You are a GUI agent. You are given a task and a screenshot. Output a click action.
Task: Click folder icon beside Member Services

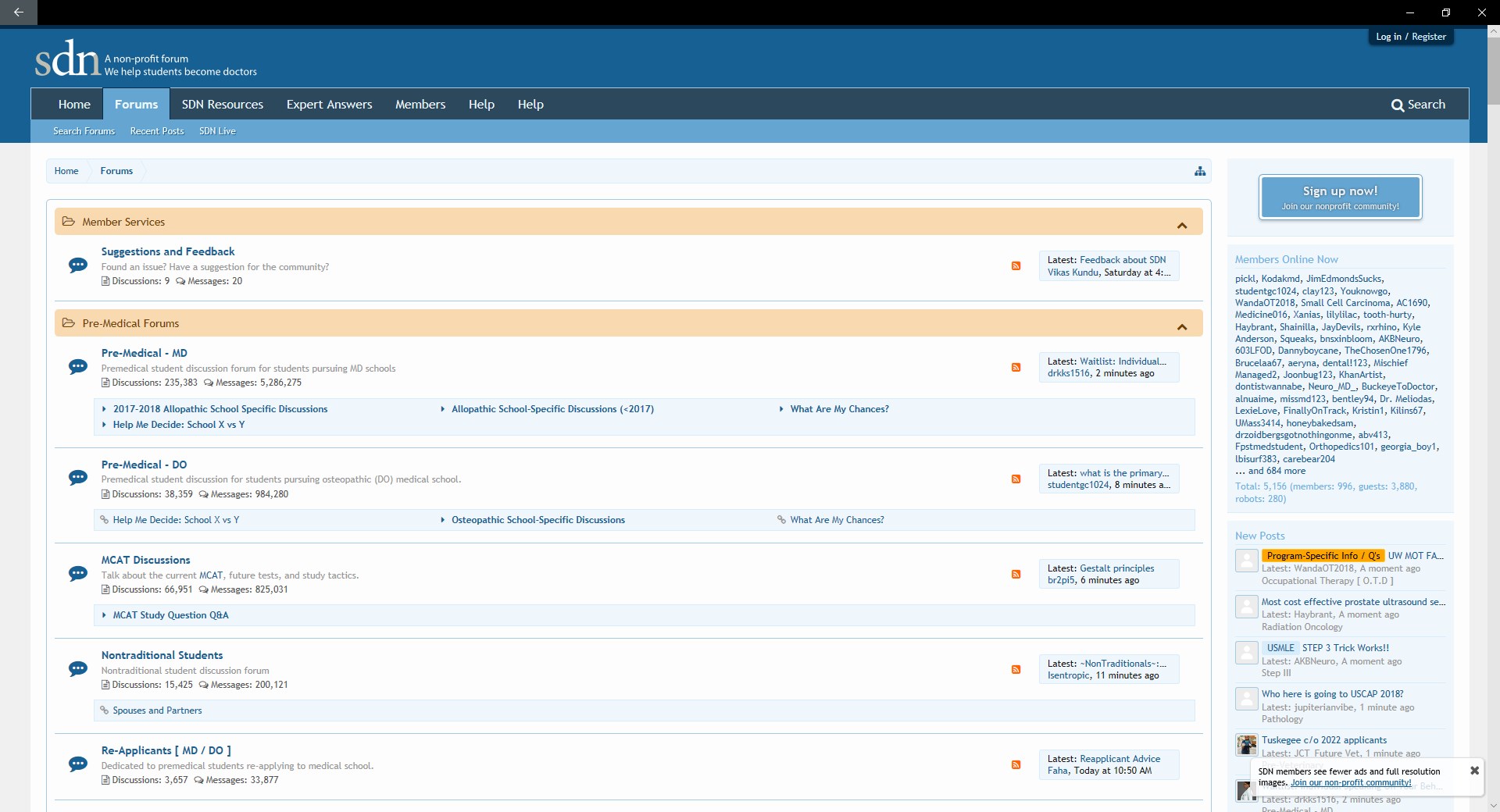69,222
